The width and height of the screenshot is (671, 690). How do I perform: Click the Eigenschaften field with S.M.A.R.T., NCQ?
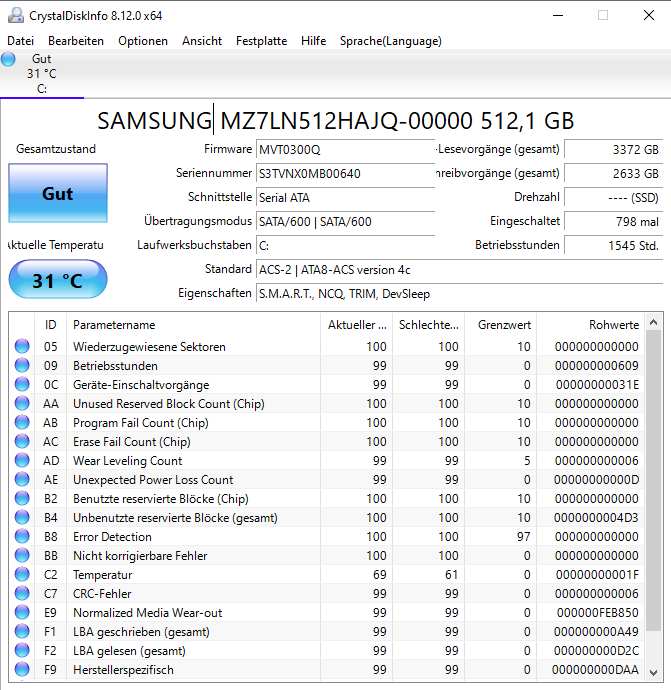(459, 294)
